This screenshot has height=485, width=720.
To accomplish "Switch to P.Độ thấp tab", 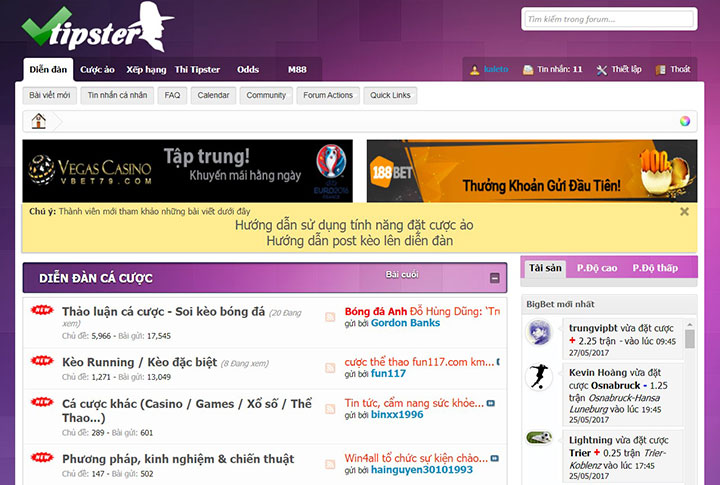I will click(655, 268).
